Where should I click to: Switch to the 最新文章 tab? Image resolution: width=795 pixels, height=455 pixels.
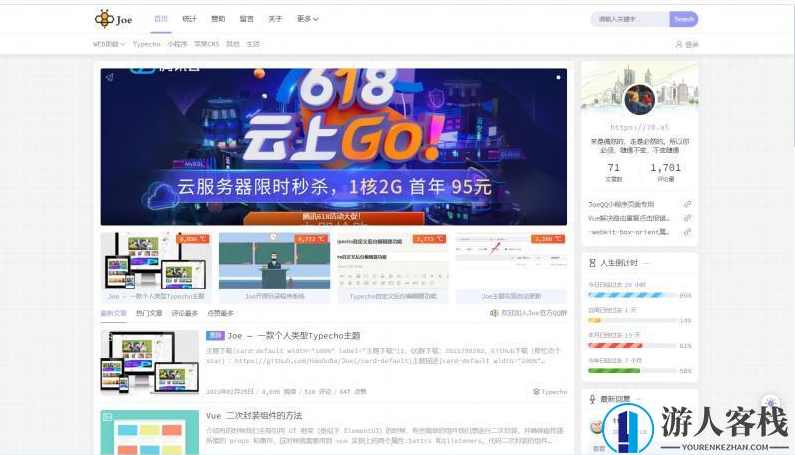click(114, 313)
